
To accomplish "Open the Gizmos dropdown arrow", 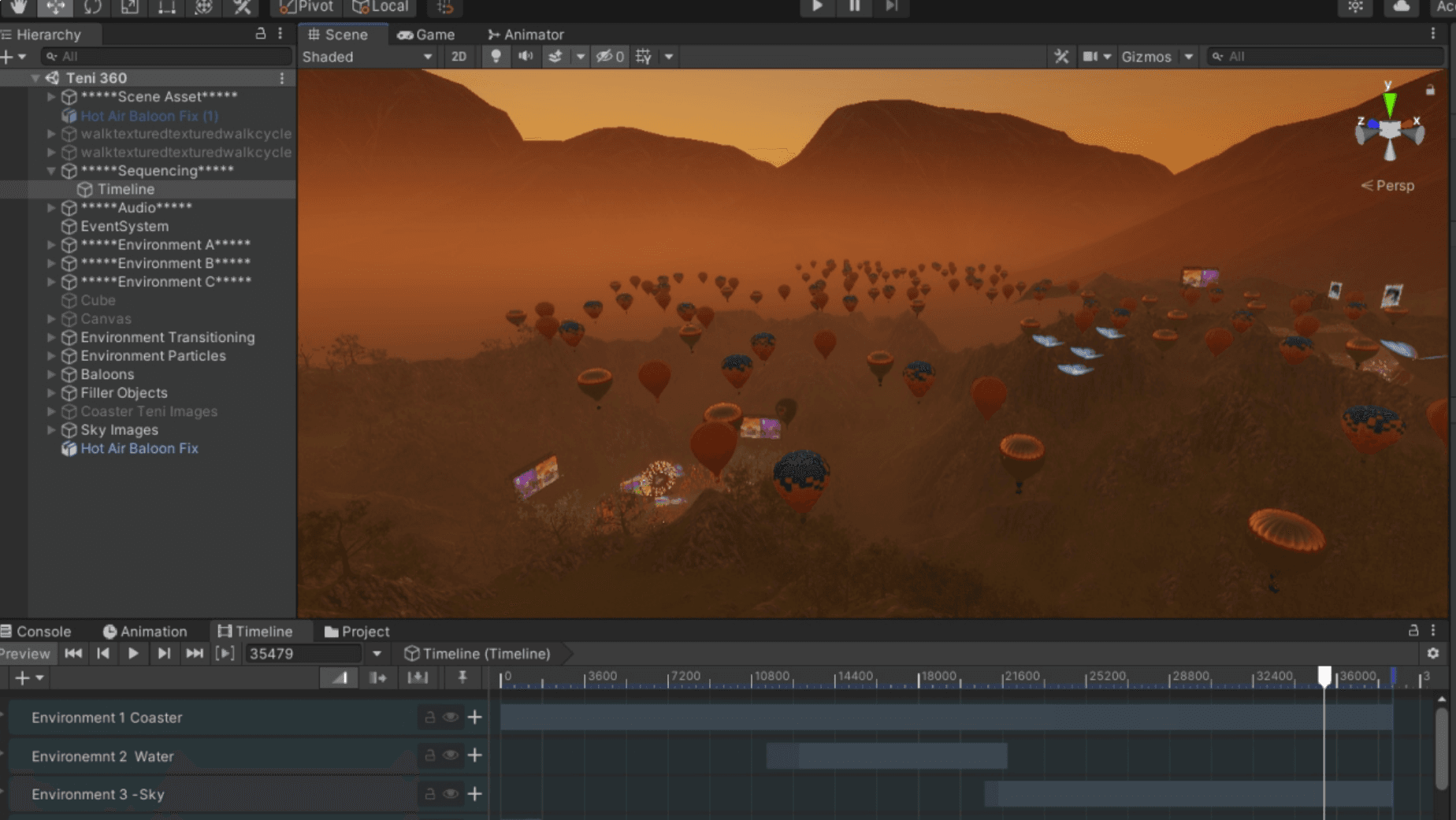I will pyautogui.click(x=1188, y=57).
